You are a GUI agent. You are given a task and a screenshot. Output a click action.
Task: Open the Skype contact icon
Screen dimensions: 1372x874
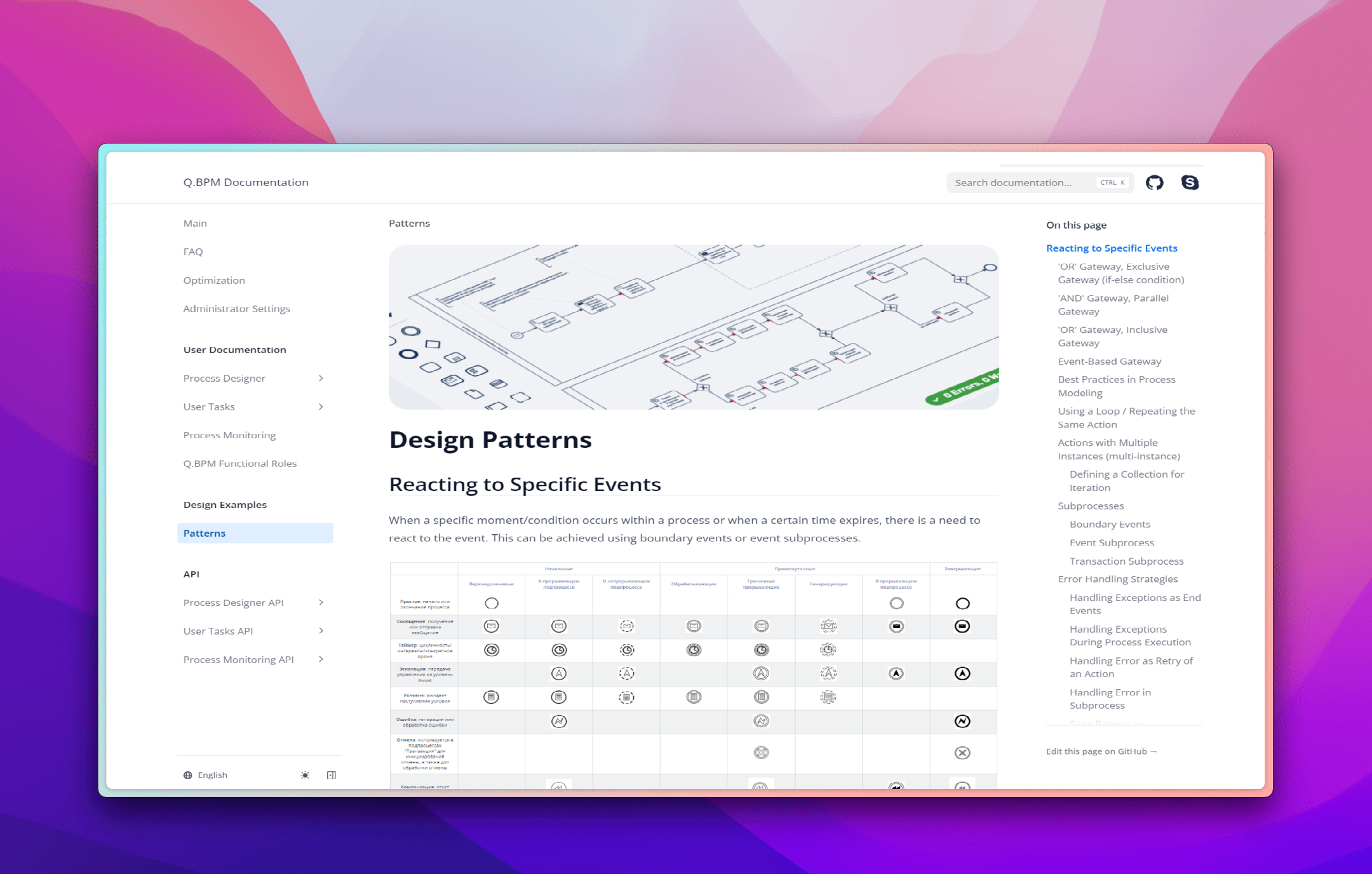click(1190, 183)
